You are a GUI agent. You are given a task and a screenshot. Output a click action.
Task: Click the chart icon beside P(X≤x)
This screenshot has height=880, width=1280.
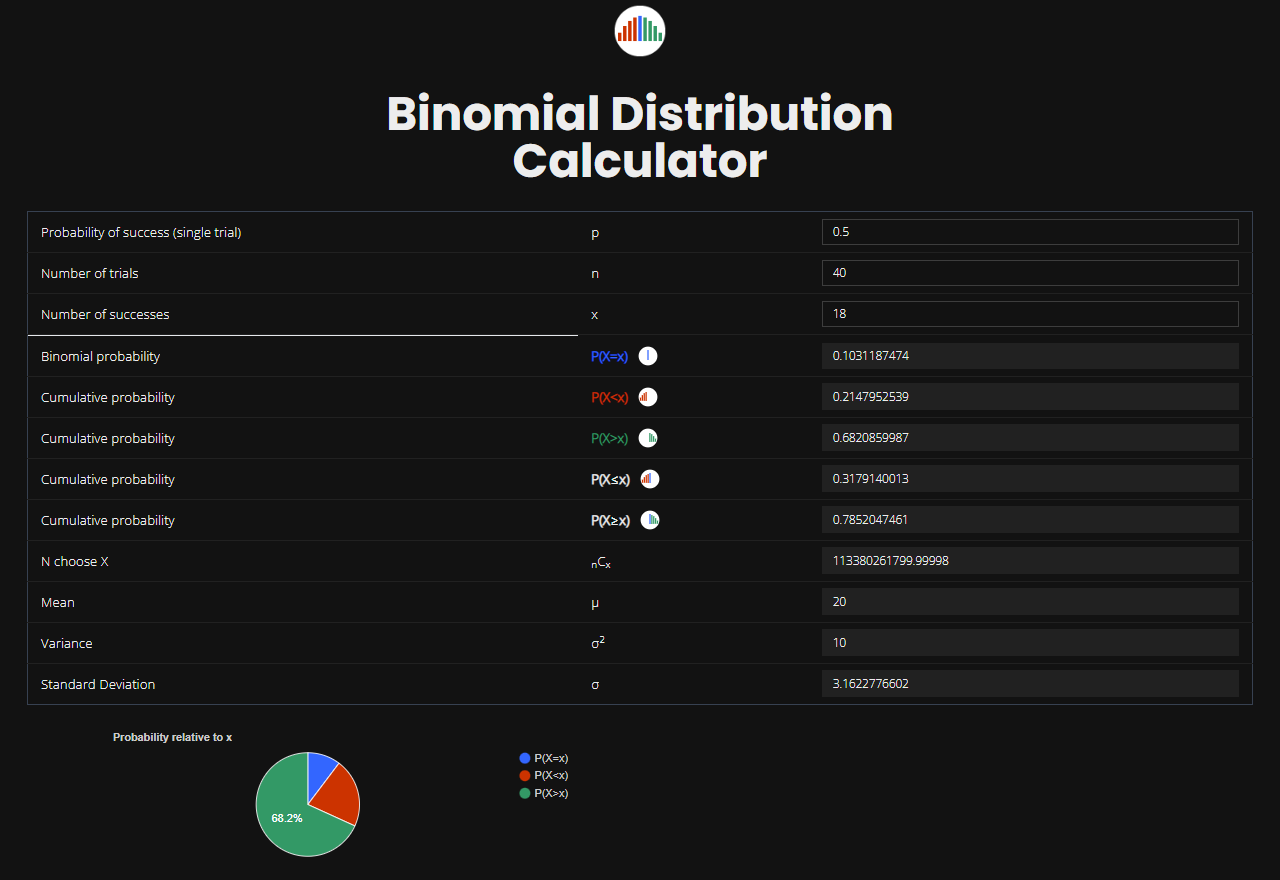[650, 479]
